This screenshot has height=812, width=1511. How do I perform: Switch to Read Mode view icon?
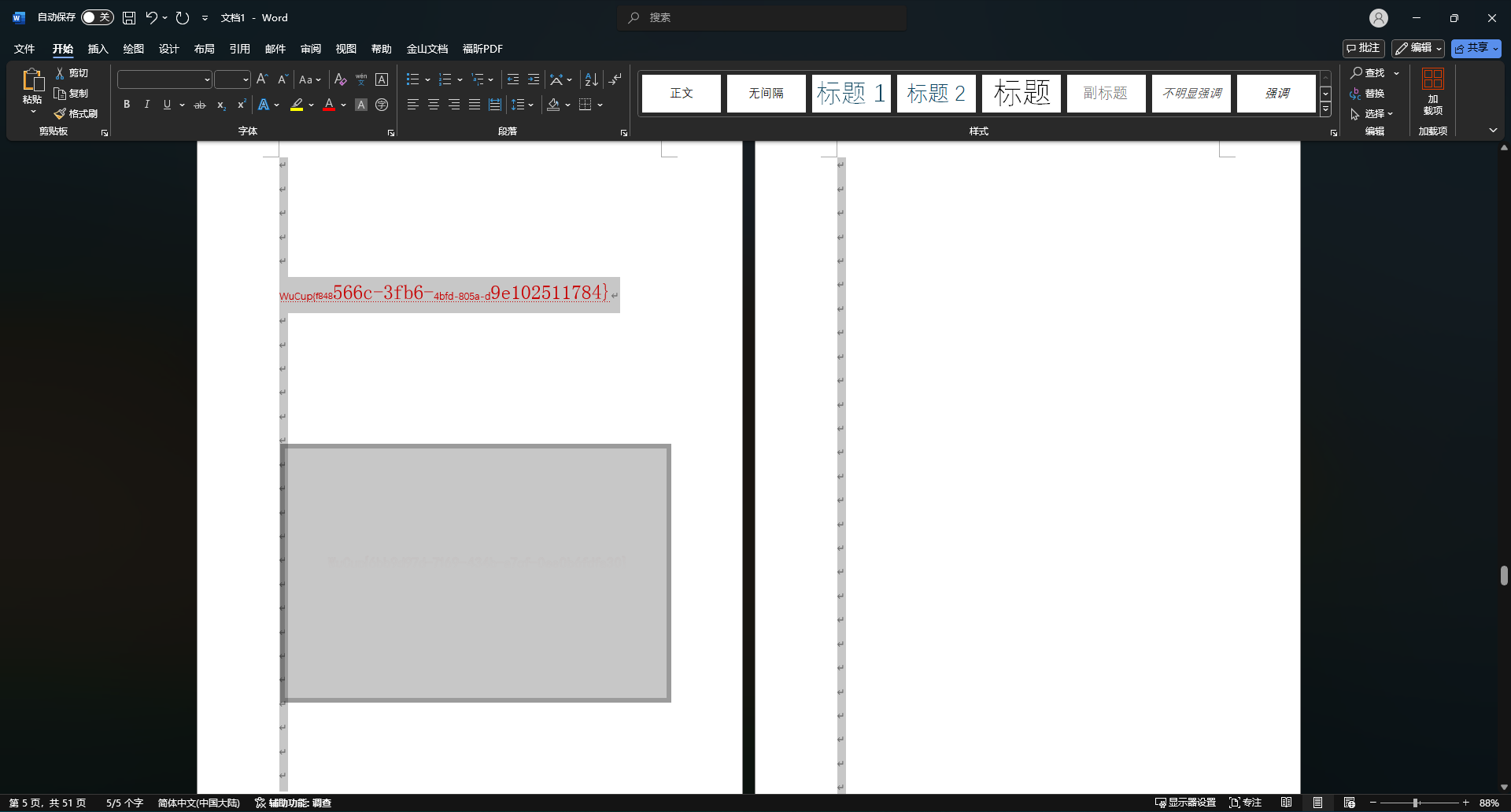(x=1287, y=803)
